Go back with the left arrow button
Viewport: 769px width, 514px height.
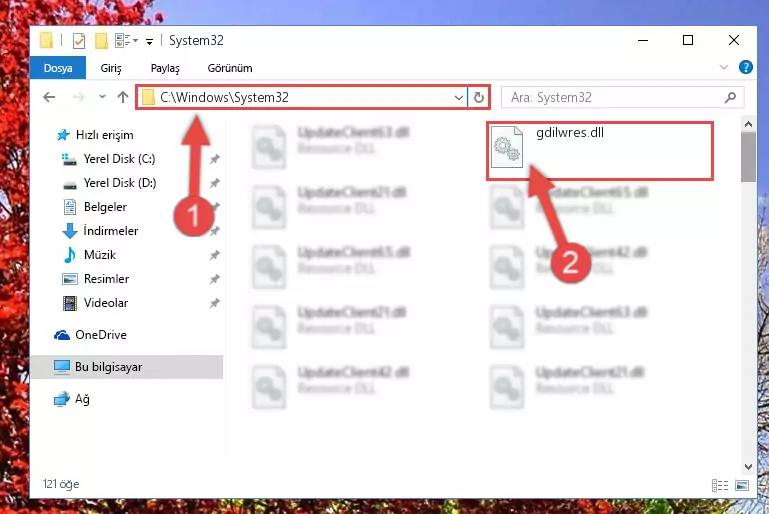pos(49,97)
